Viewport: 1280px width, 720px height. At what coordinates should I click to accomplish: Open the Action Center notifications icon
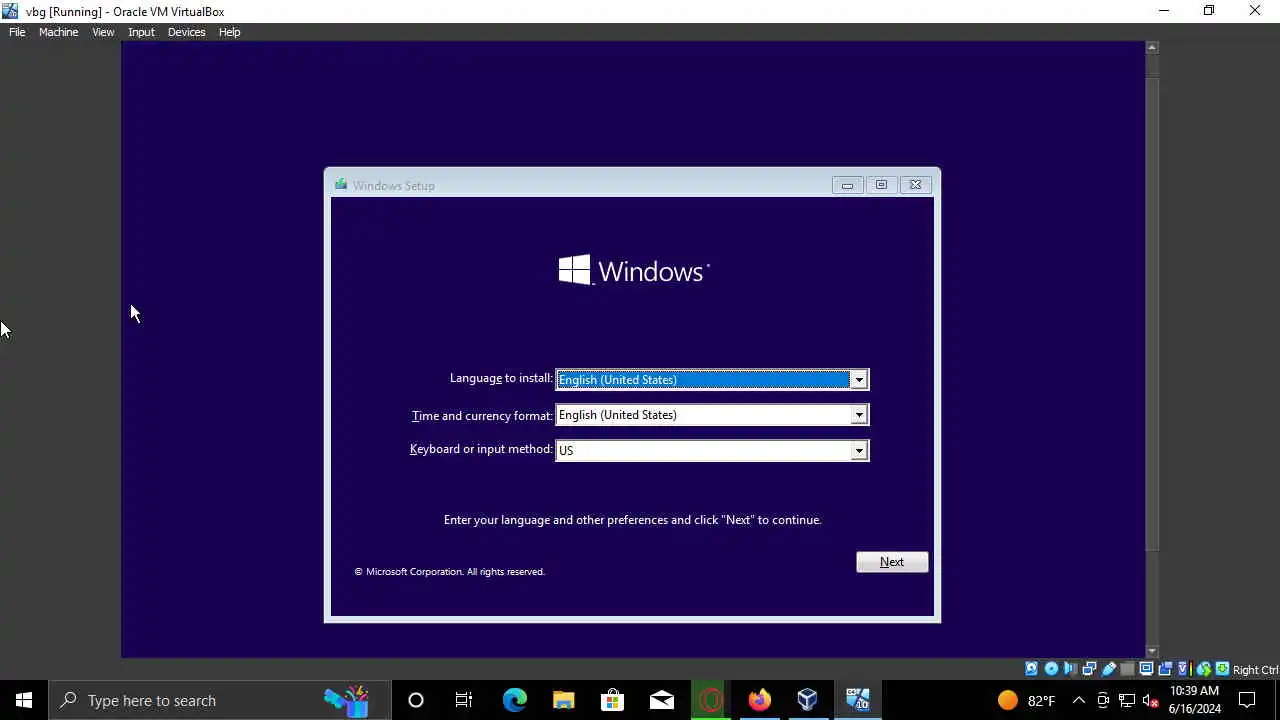pyautogui.click(x=1248, y=700)
